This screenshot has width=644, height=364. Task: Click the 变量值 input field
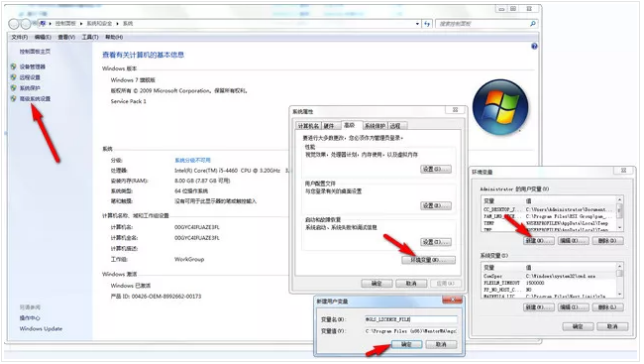tap(411, 331)
